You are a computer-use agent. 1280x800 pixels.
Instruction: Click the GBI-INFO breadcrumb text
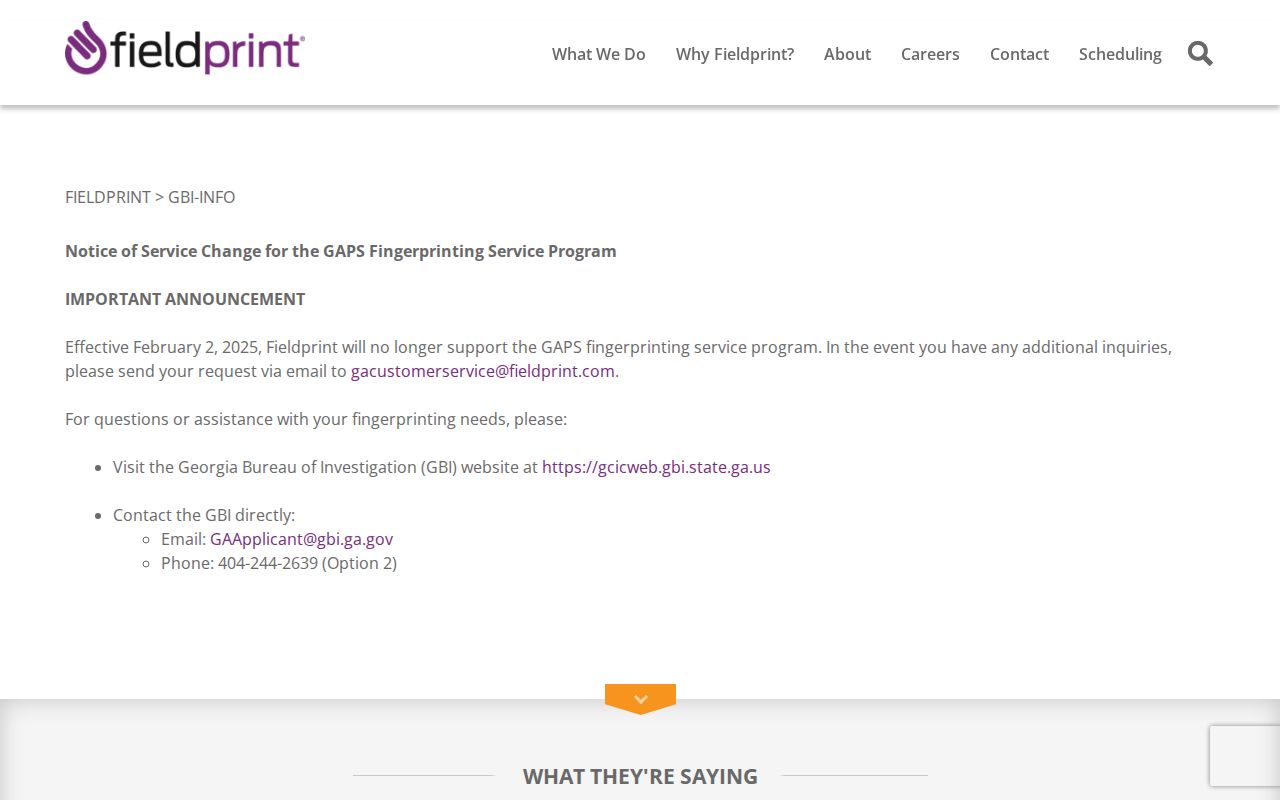[x=202, y=197]
